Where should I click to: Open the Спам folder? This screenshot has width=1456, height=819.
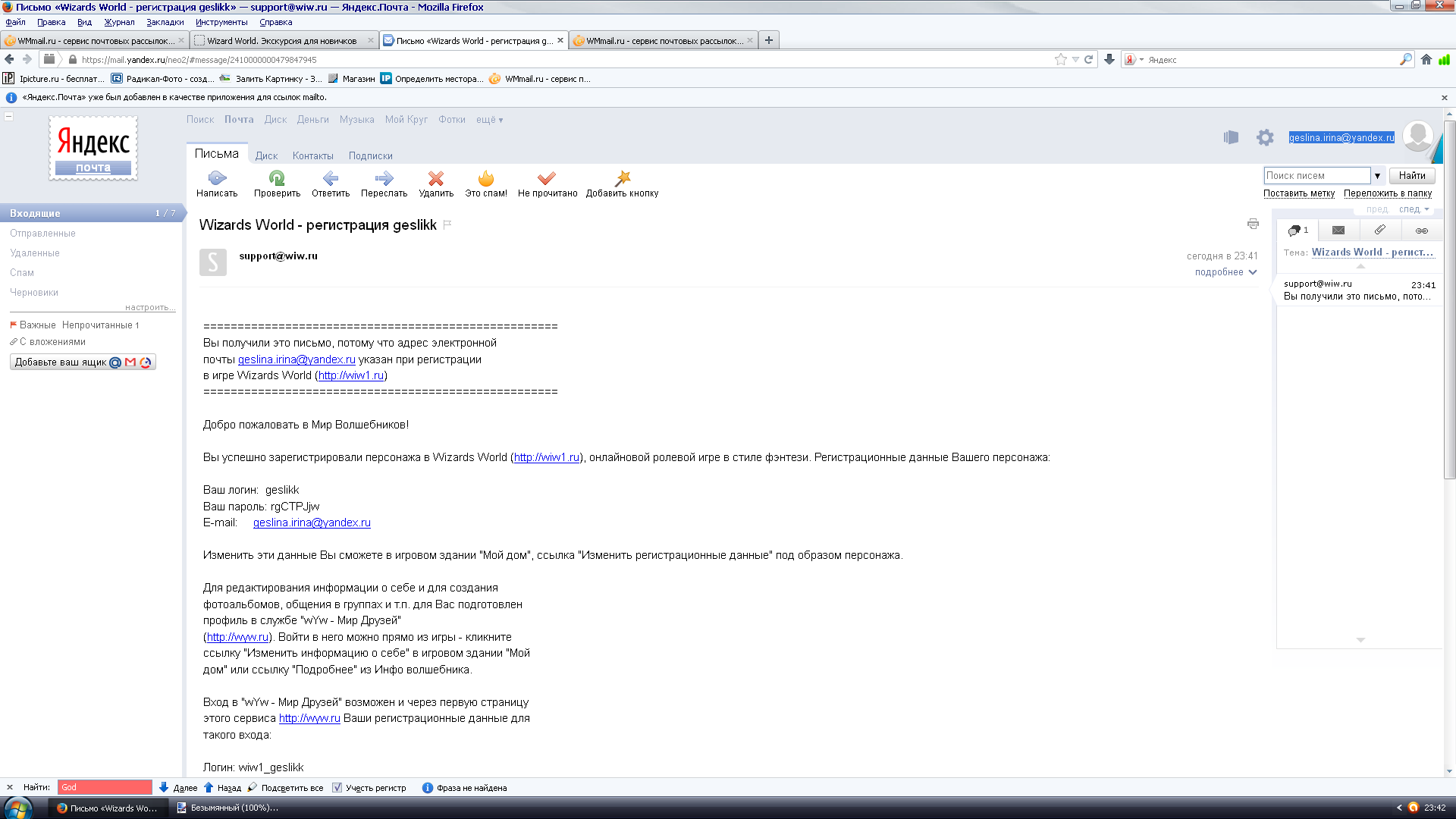[22, 273]
